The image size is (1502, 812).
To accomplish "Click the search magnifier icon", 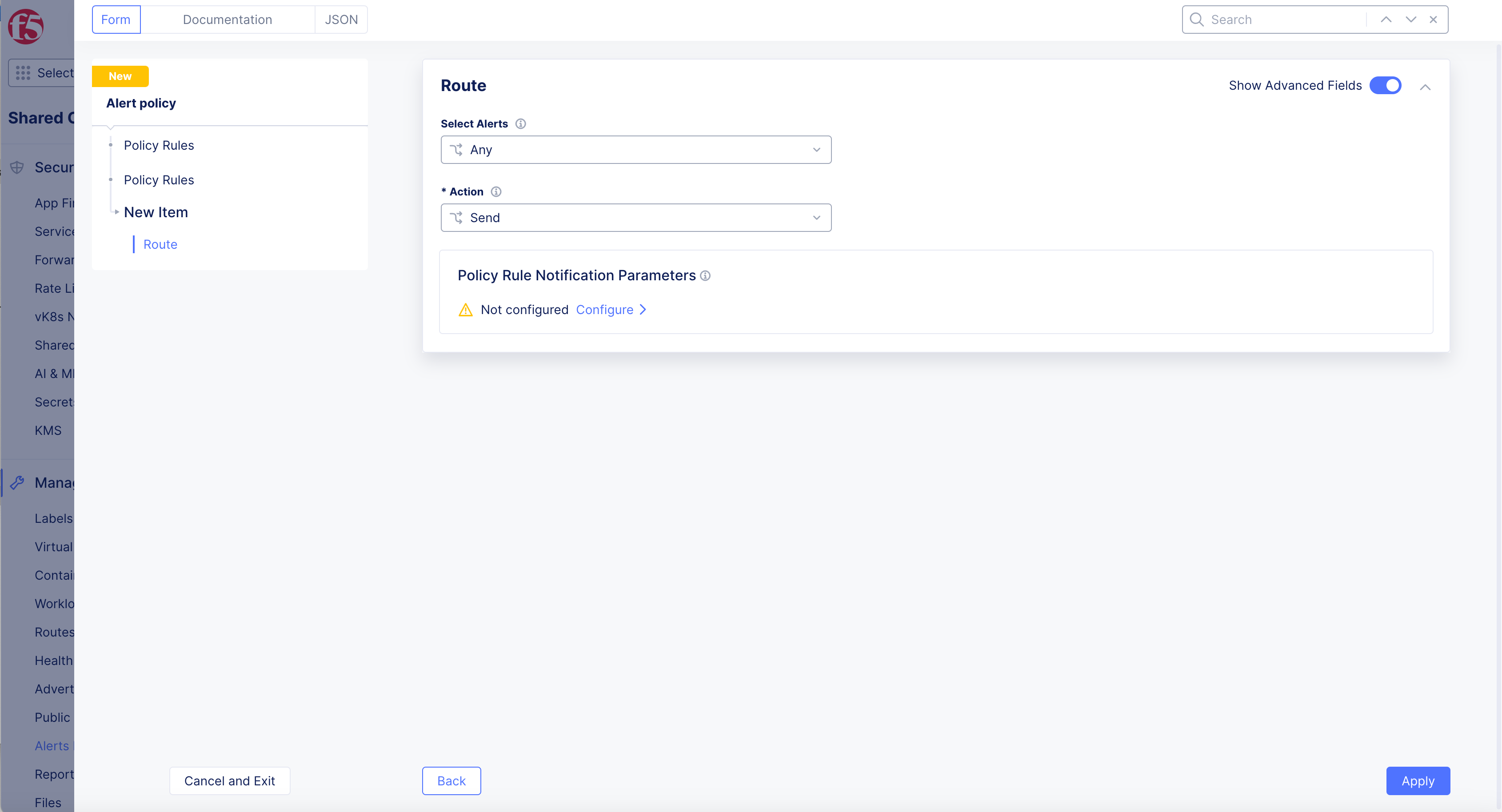I will [1196, 20].
